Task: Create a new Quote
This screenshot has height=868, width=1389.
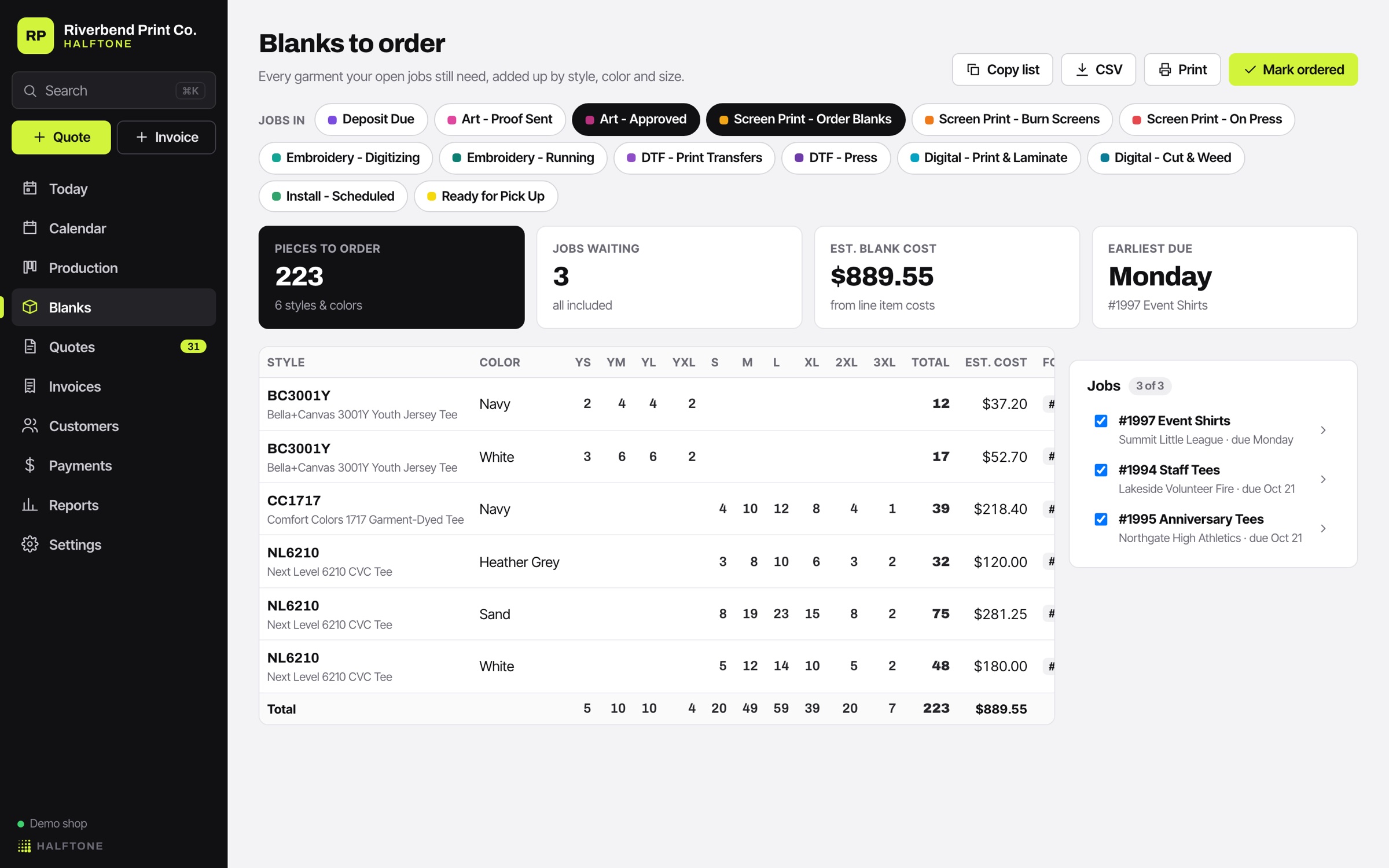Action: [61, 137]
